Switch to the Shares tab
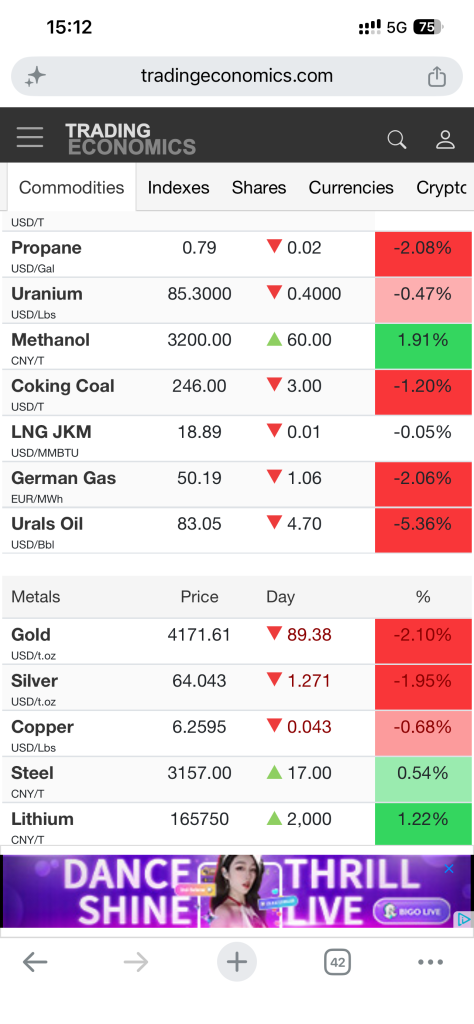The height and width of the screenshot is (1024, 474). click(x=259, y=187)
